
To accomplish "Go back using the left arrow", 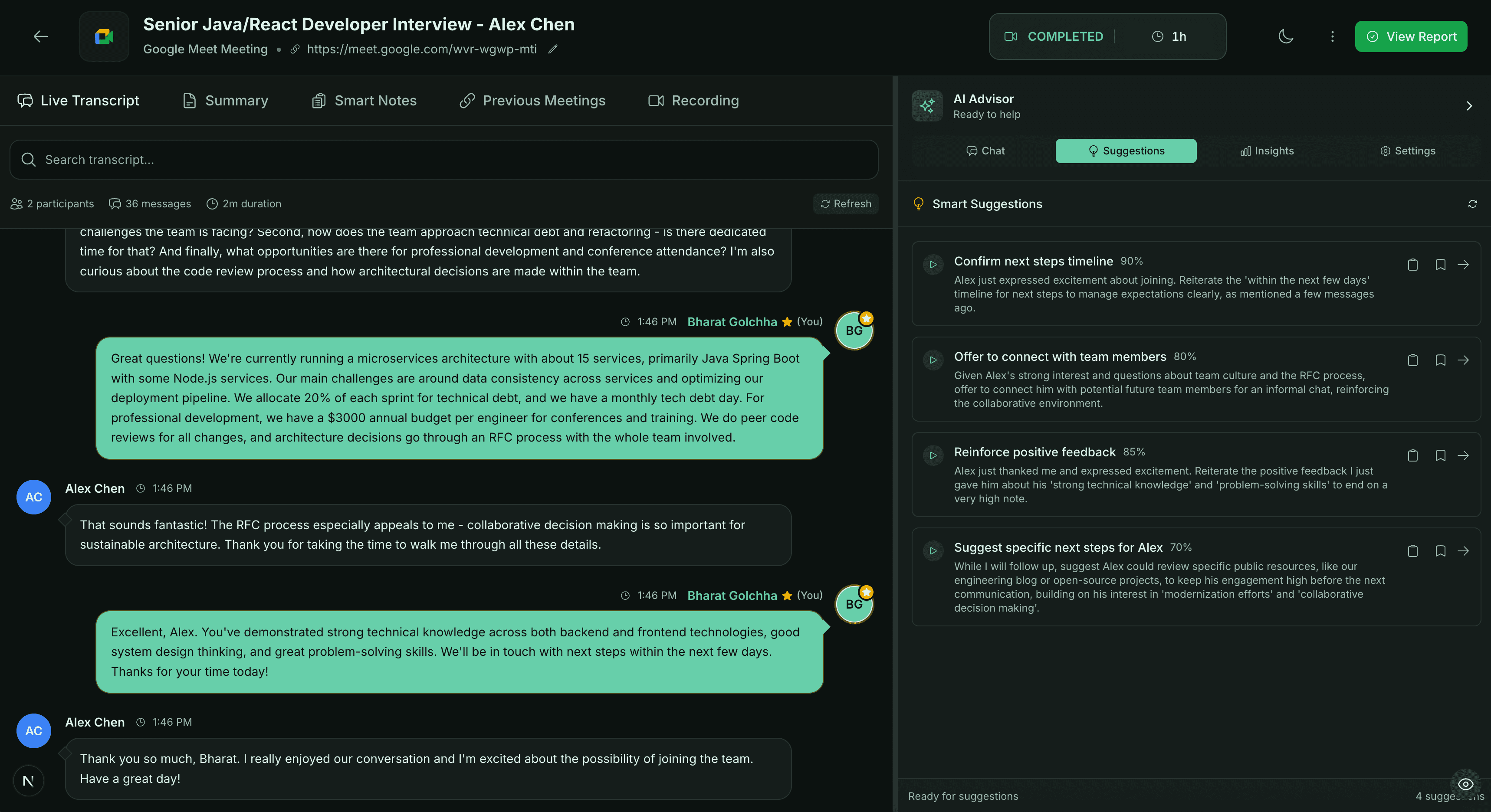I will (x=40, y=36).
